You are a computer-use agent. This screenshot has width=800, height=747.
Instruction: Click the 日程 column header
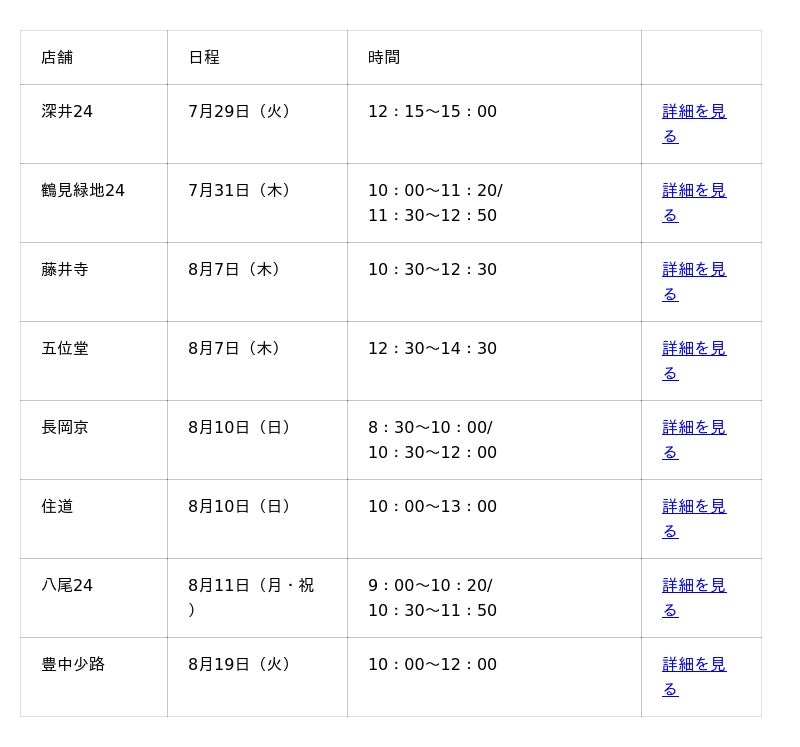tap(204, 57)
